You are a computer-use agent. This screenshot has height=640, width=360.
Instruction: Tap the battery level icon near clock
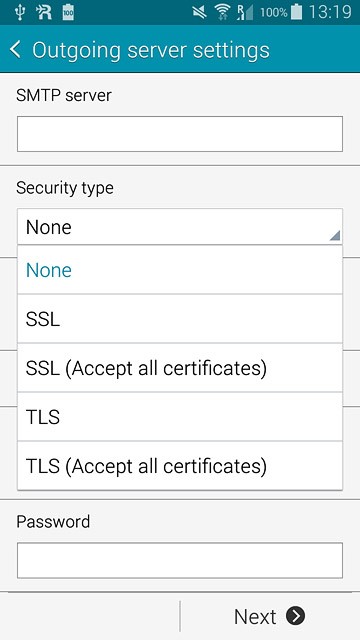297,12
